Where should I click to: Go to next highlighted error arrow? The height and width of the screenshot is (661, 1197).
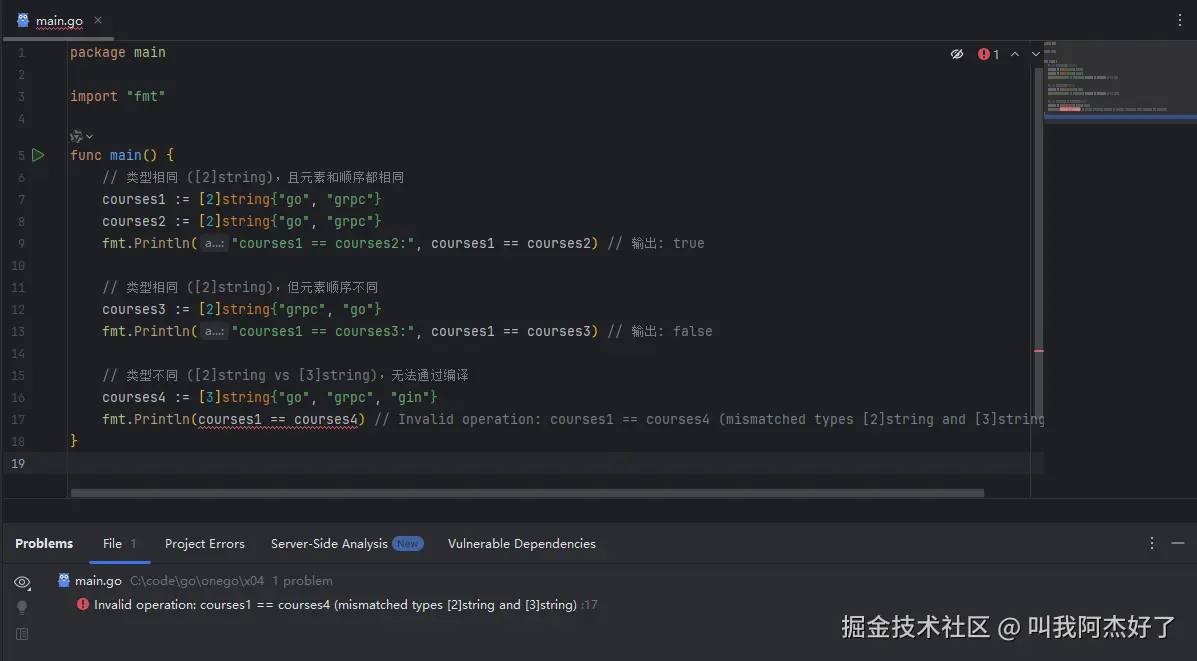coord(1035,54)
